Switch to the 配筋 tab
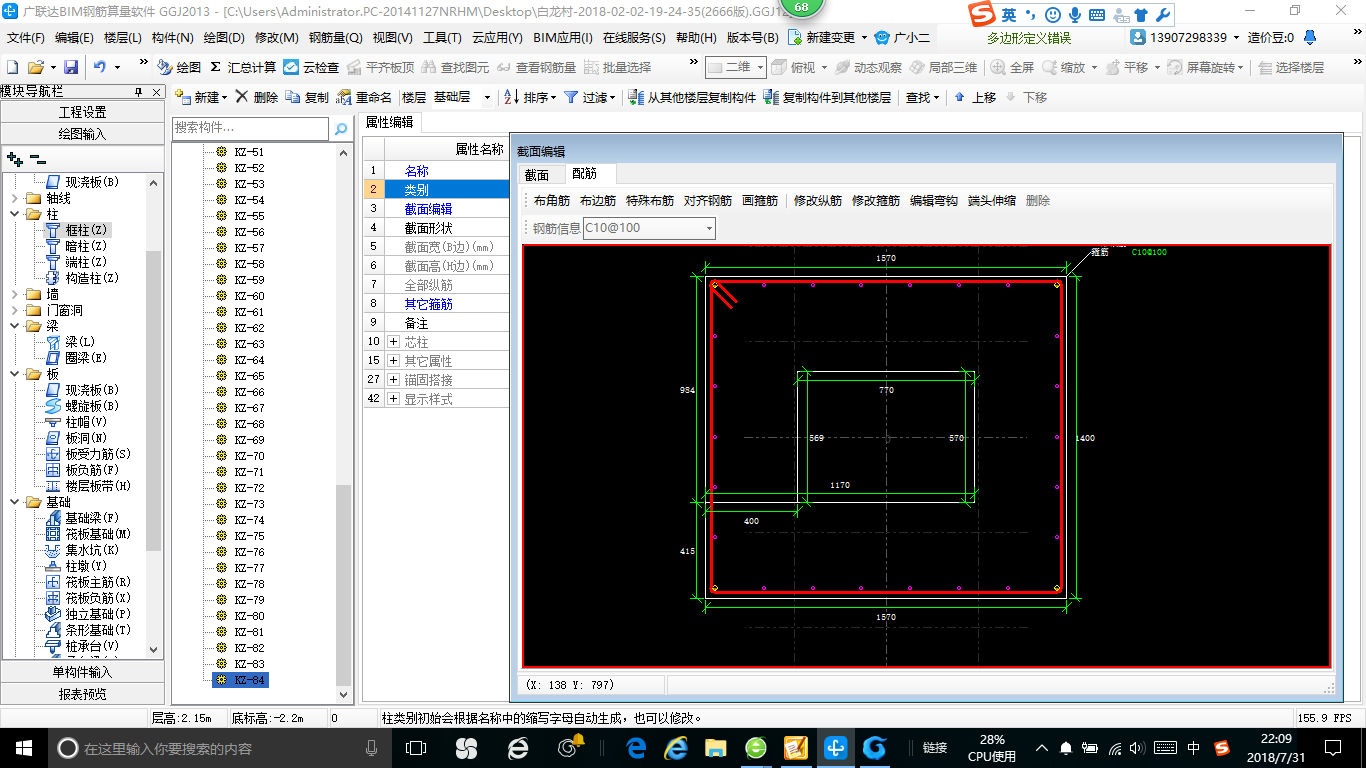This screenshot has width=1366, height=768. (585, 174)
